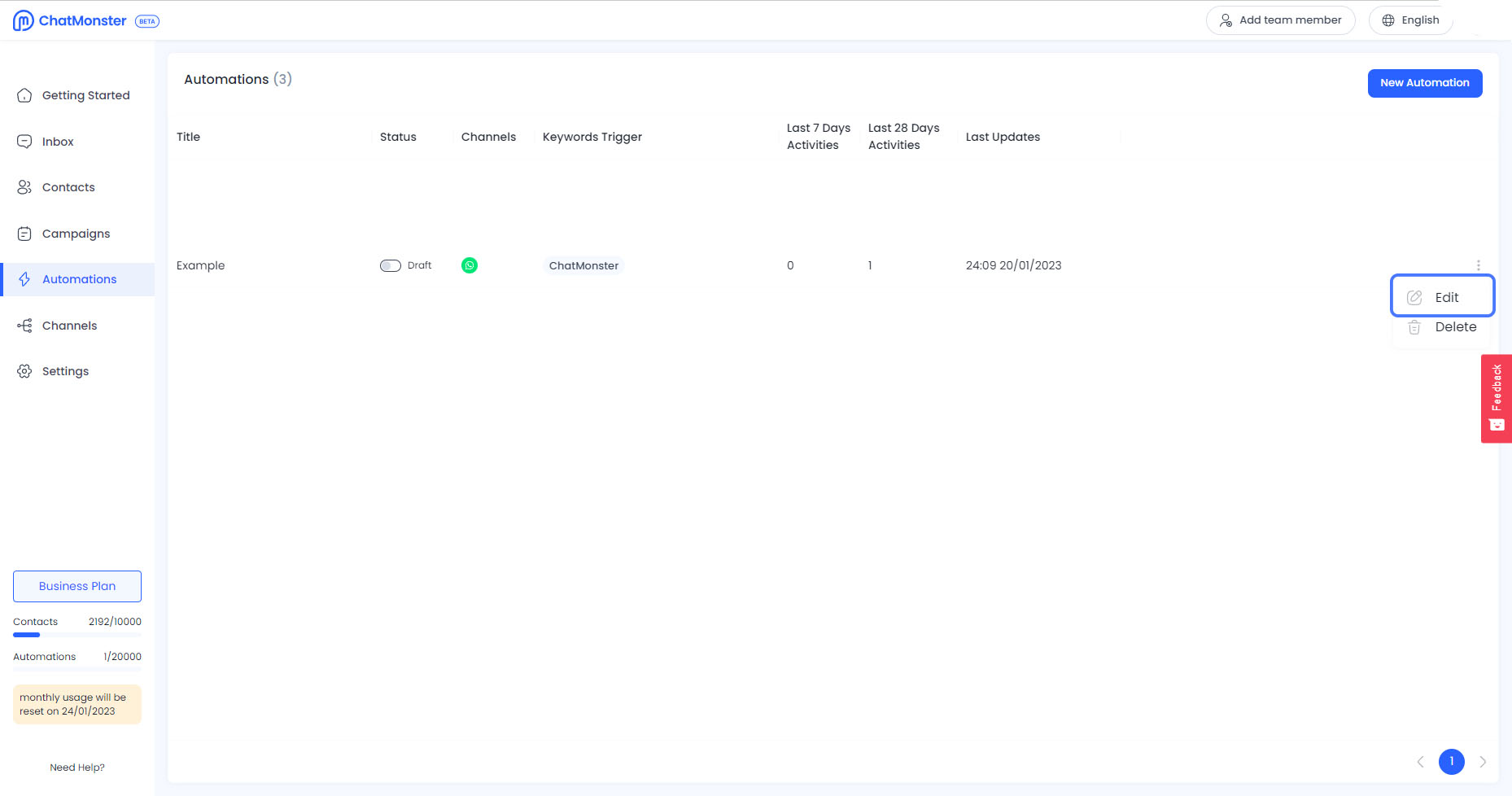Go to the Contacts section
The height and width of the screenshot is (796, 1512).
68,187
